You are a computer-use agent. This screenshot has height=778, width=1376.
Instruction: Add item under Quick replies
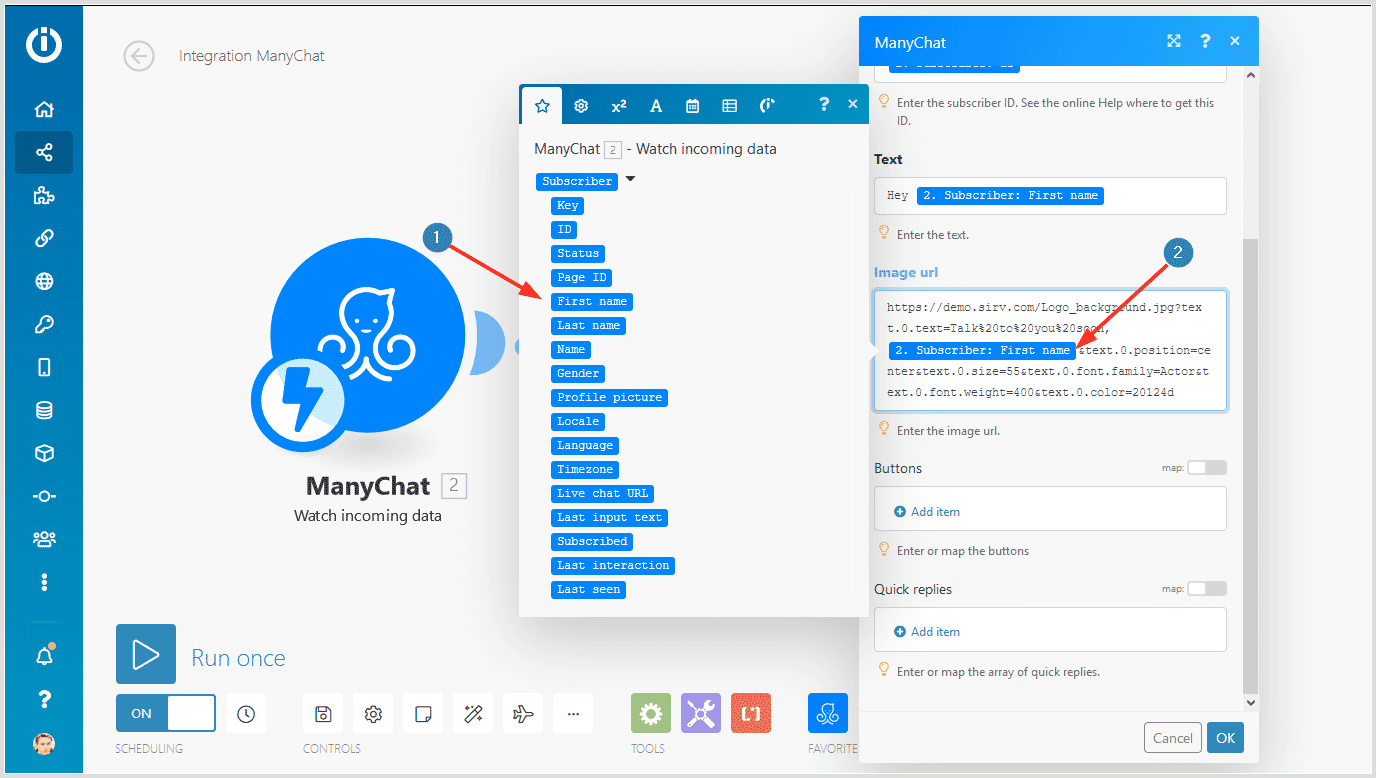click(x=927, y=632)
